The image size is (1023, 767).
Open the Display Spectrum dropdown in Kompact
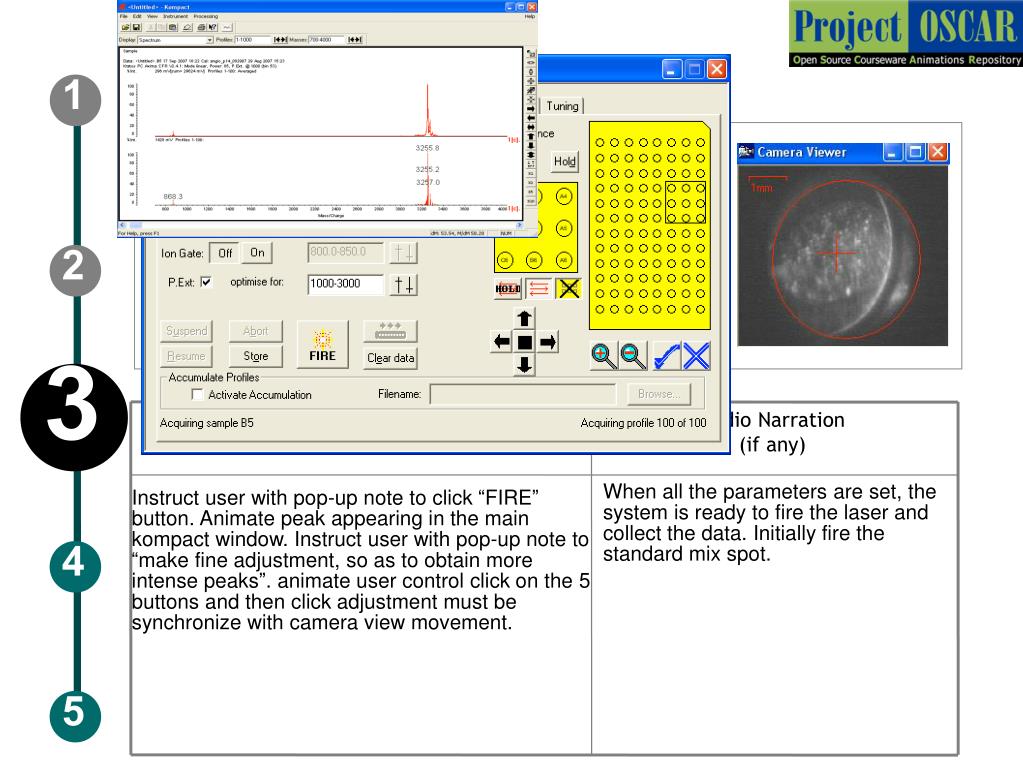pyautogui.click(x=209, y=40)
